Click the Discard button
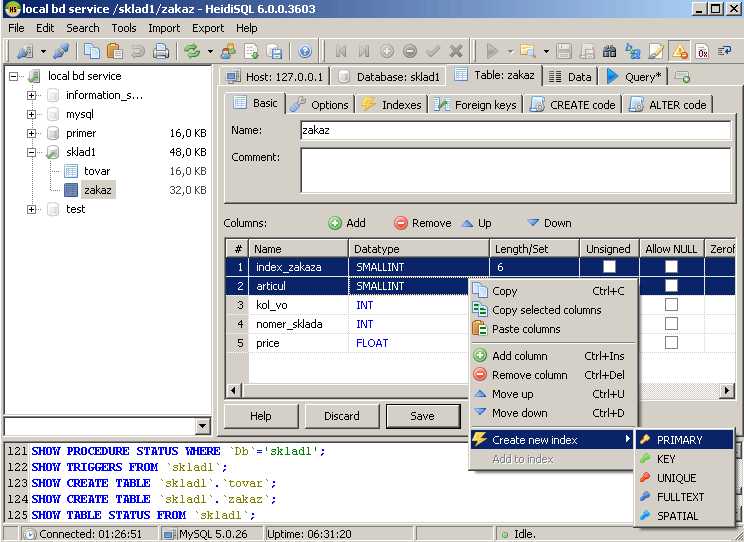 [342, 416]
